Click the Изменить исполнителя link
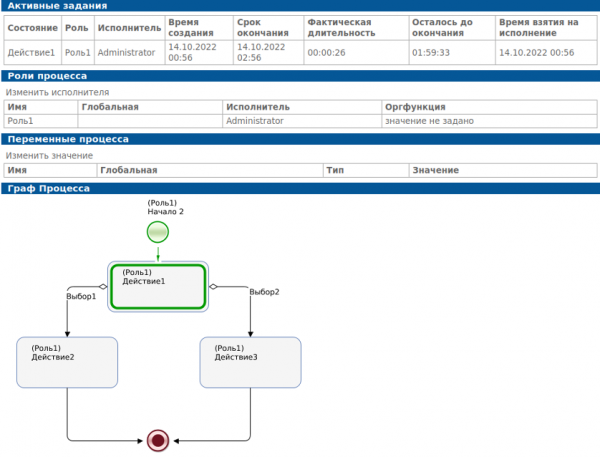Viewport: 600px width, 457px height. 57,92
